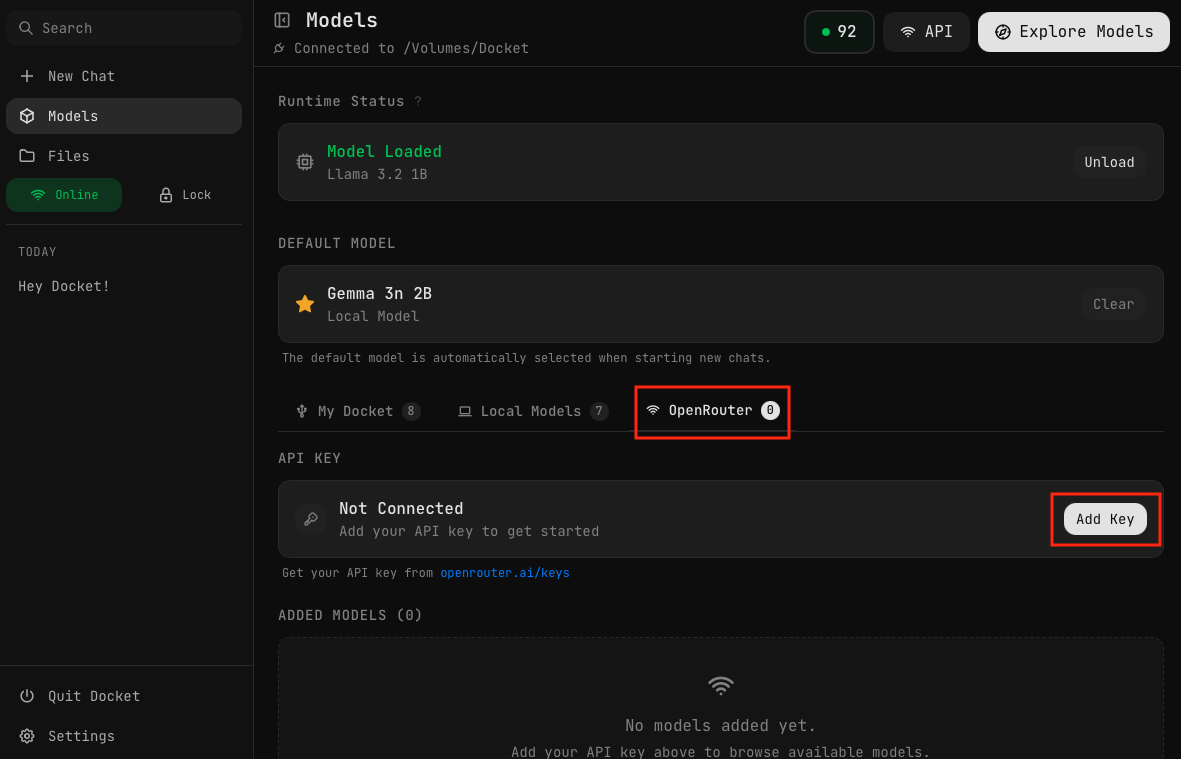Switch to the Local Models tab
1181x759 pixels.
click(x=532, y=411)
